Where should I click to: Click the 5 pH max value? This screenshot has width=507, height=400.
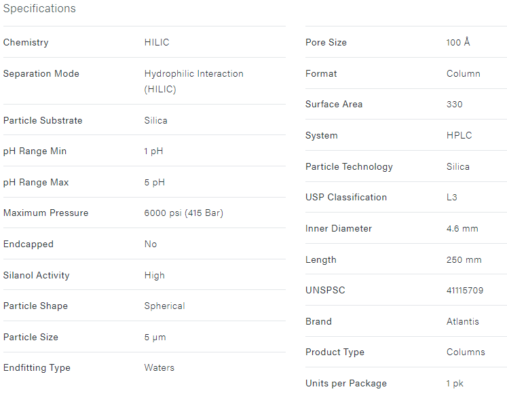154,183
